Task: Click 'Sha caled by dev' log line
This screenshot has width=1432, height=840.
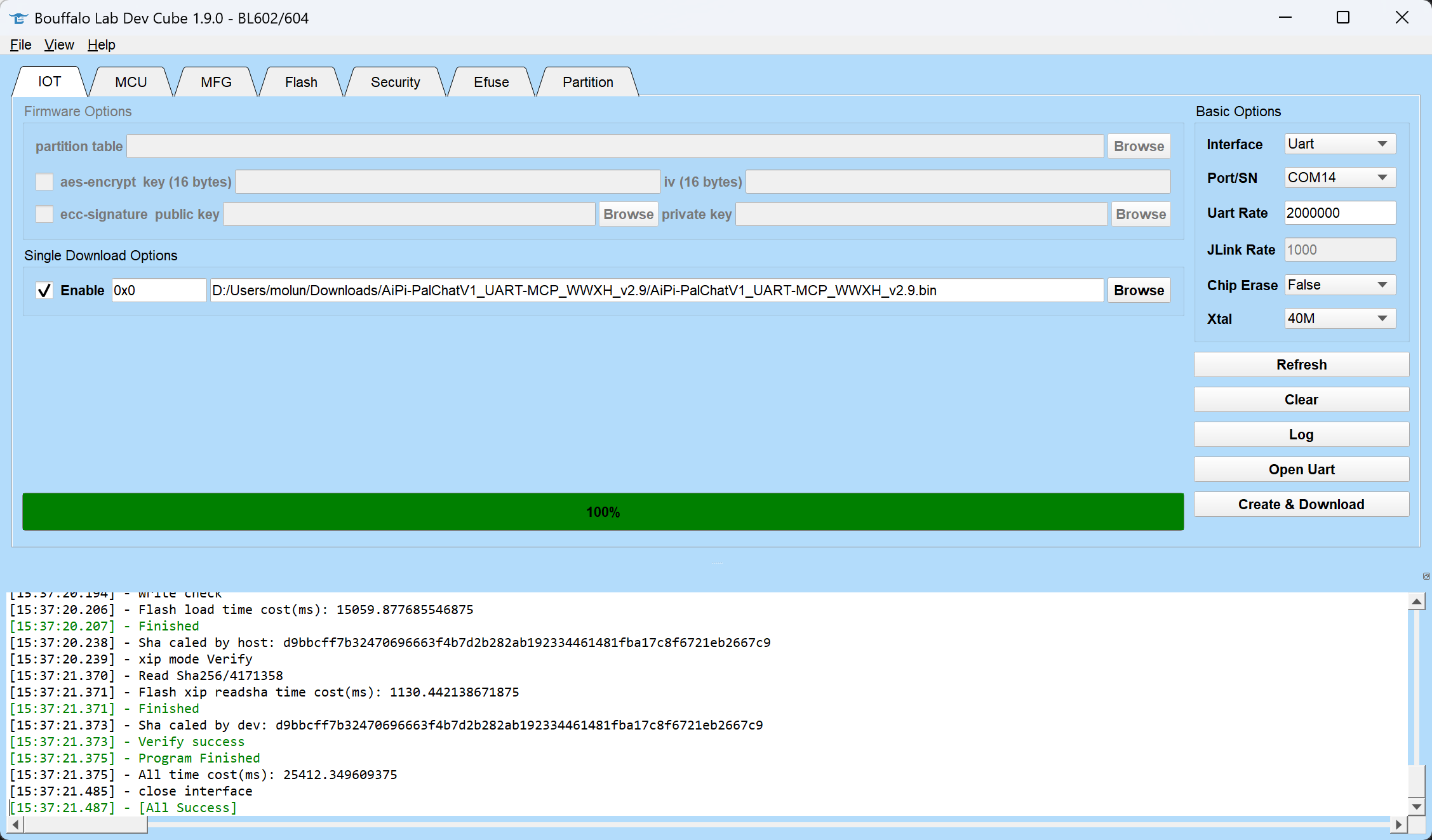Action: 386,725
